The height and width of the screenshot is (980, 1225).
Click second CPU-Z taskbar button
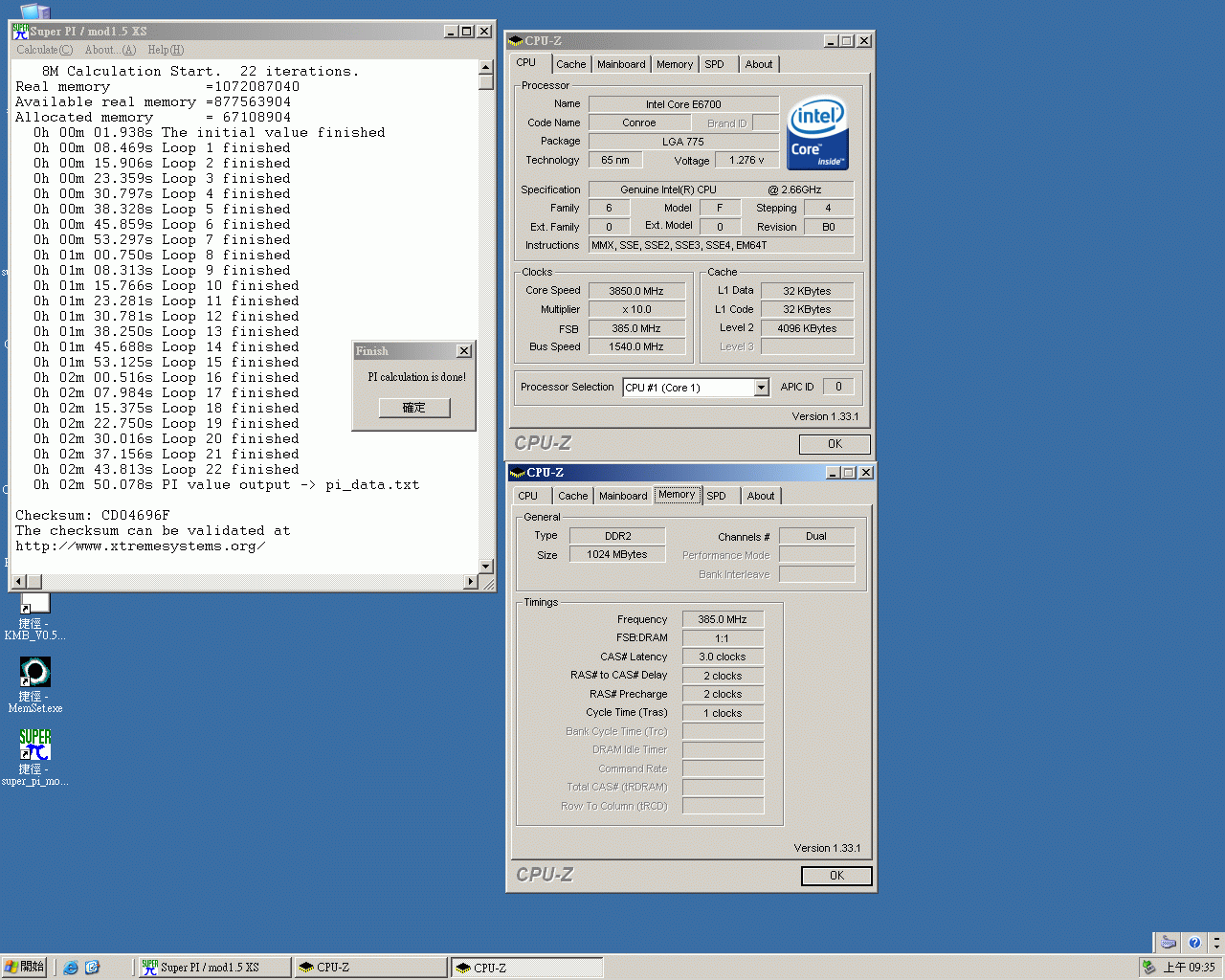[x=527, y=968]
